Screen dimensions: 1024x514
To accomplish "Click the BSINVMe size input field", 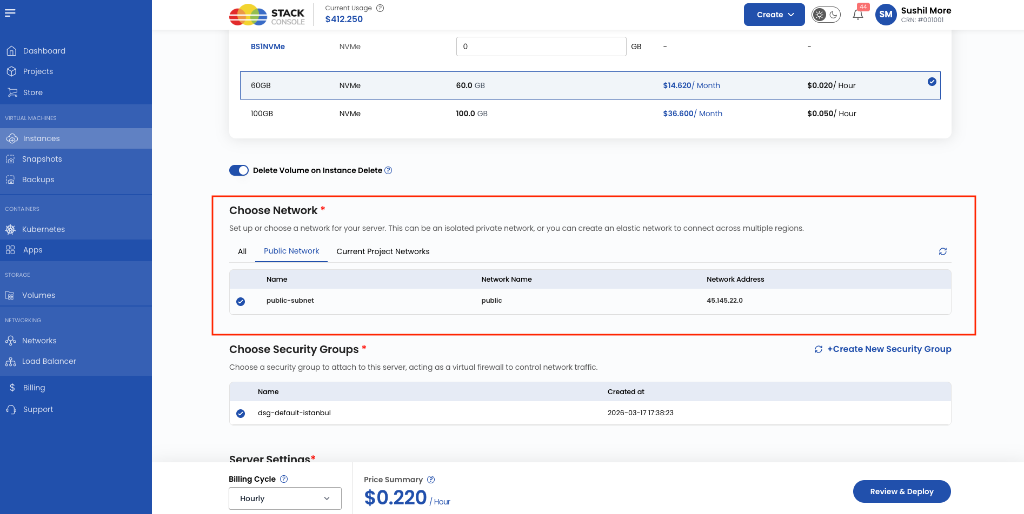I will tap(541, 47).
